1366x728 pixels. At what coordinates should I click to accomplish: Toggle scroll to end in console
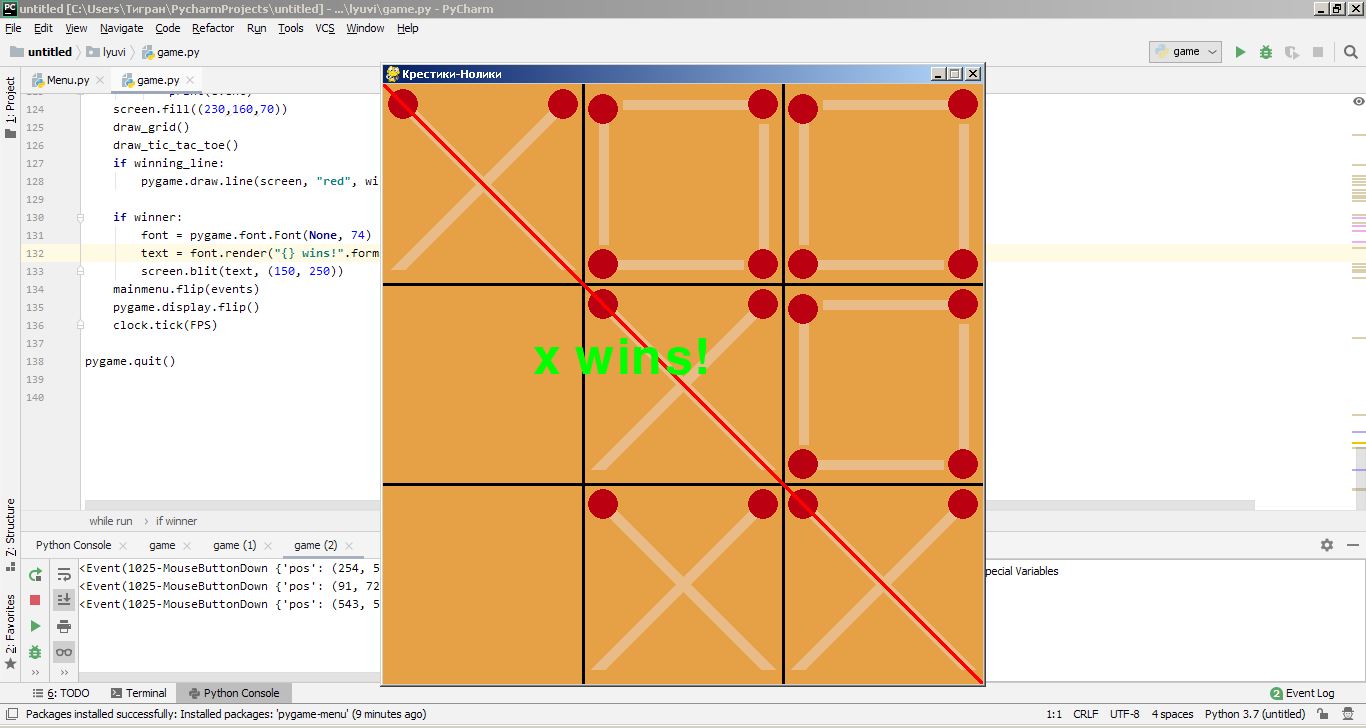[x=64, y=600]
